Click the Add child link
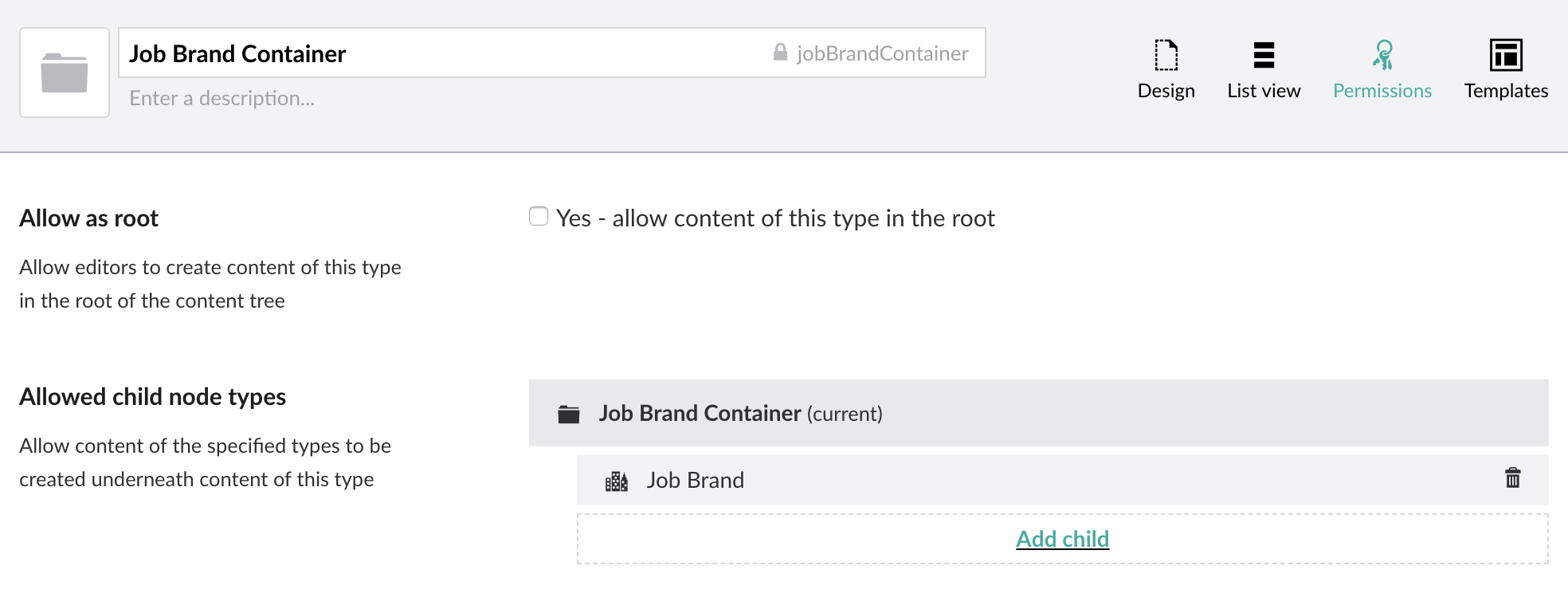The image size is (1568, 609). [x=1062, y=540]
